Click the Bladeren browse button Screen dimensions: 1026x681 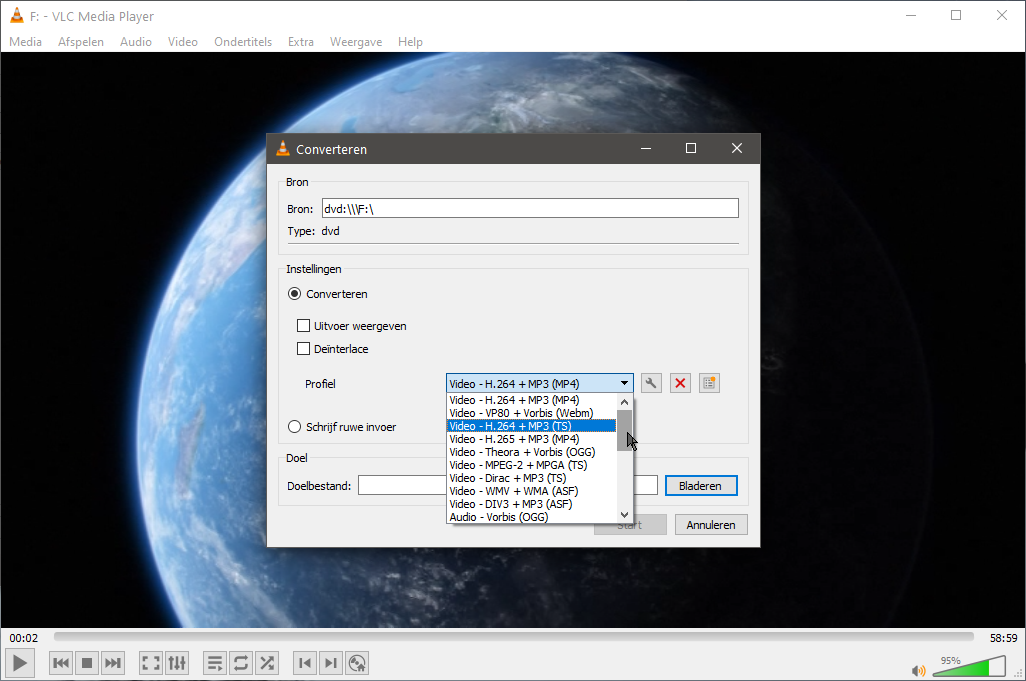701,485
